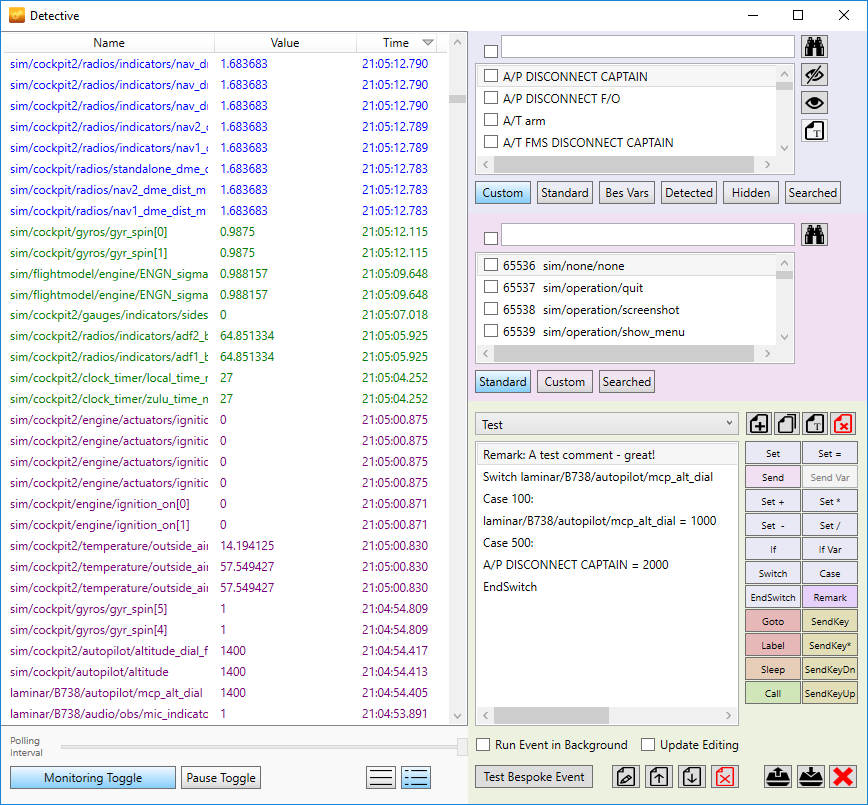Switch to the plain lines list view icon

coord(381,778)
